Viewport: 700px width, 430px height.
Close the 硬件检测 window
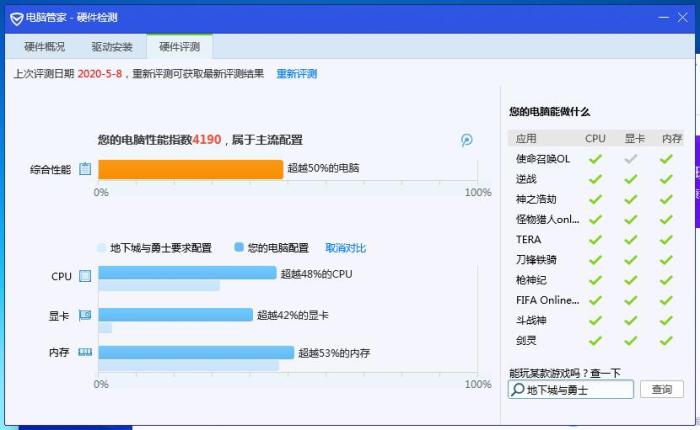tap(683, 18)
